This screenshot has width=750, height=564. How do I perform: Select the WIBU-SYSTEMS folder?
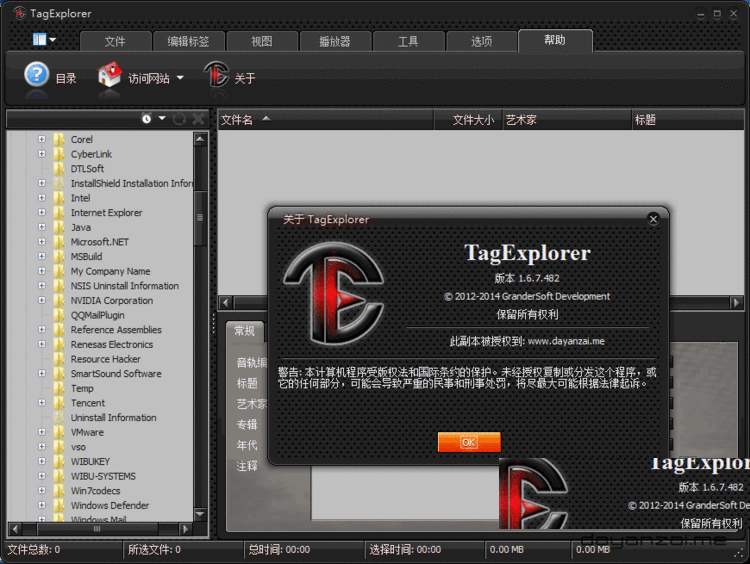(x=103, y=476)
